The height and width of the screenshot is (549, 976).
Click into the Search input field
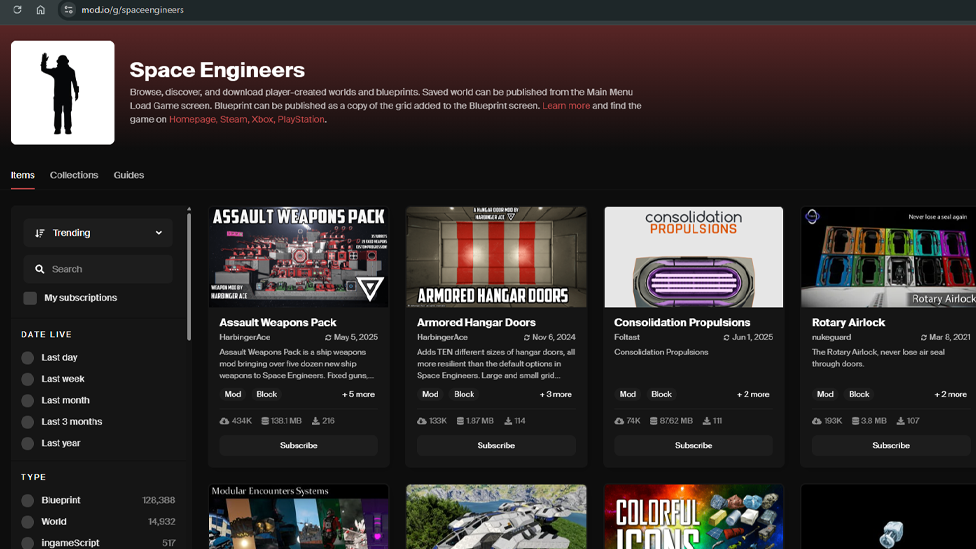point(98,269)
